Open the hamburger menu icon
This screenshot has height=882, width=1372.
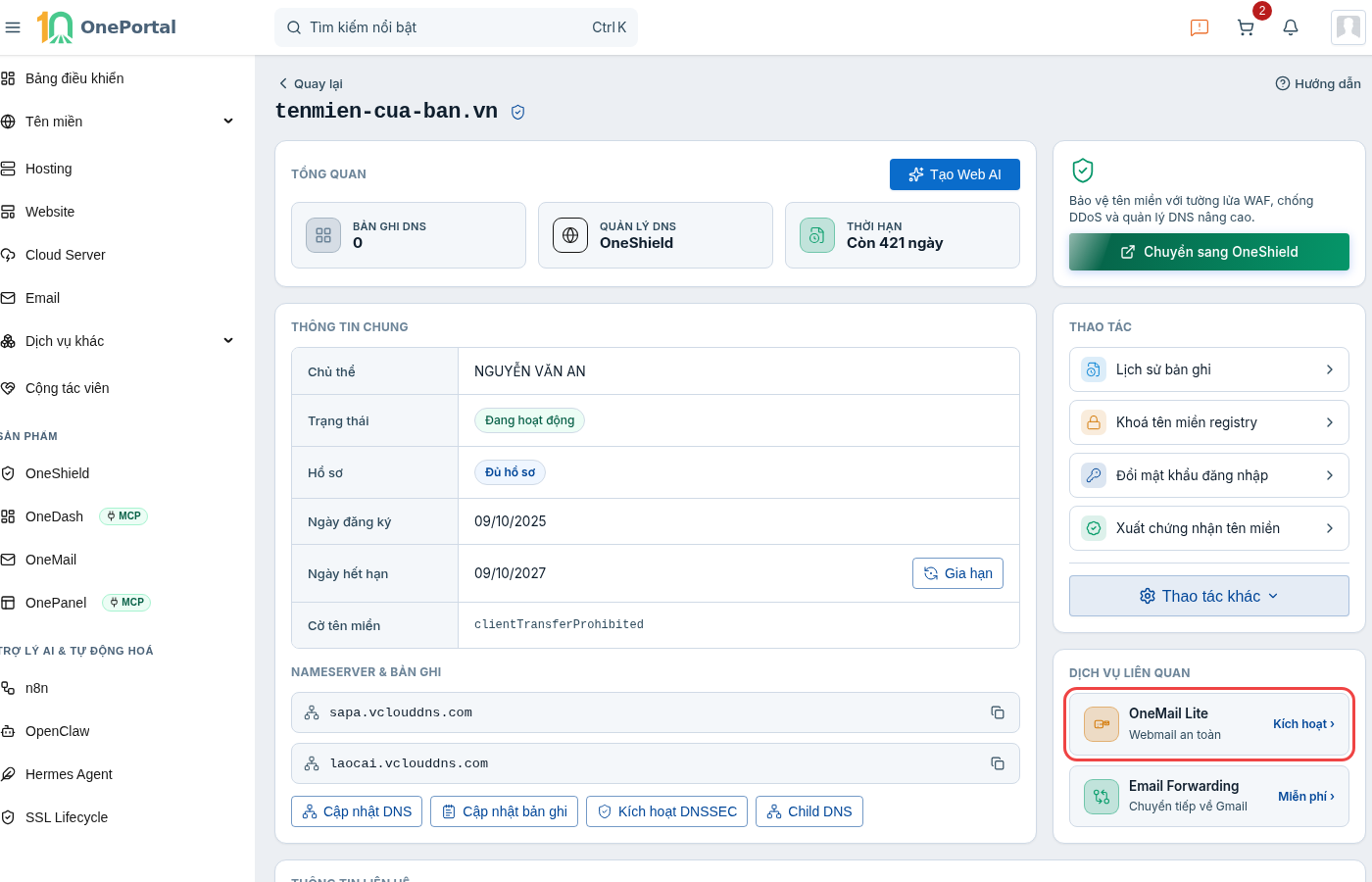click(13, 27)
